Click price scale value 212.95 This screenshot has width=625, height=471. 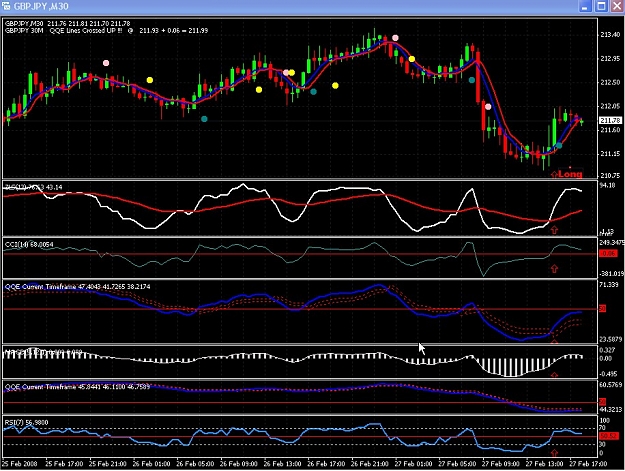click(610, 59)
